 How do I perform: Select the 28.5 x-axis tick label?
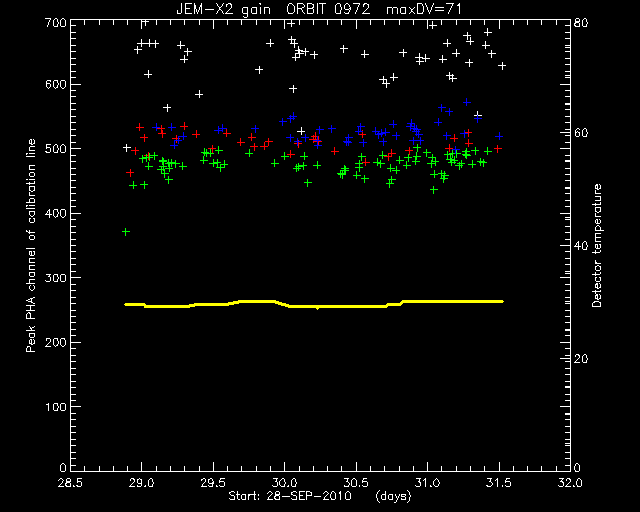pos(70,483)
